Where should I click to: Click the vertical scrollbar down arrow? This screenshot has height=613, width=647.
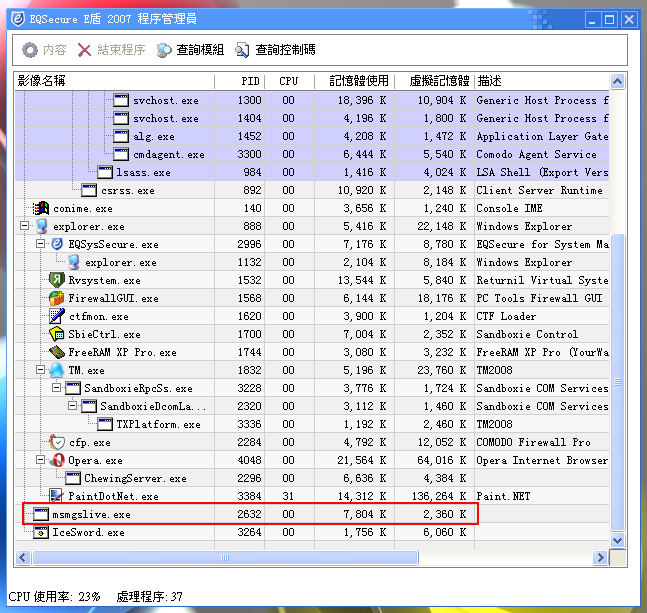click(617, 540)
